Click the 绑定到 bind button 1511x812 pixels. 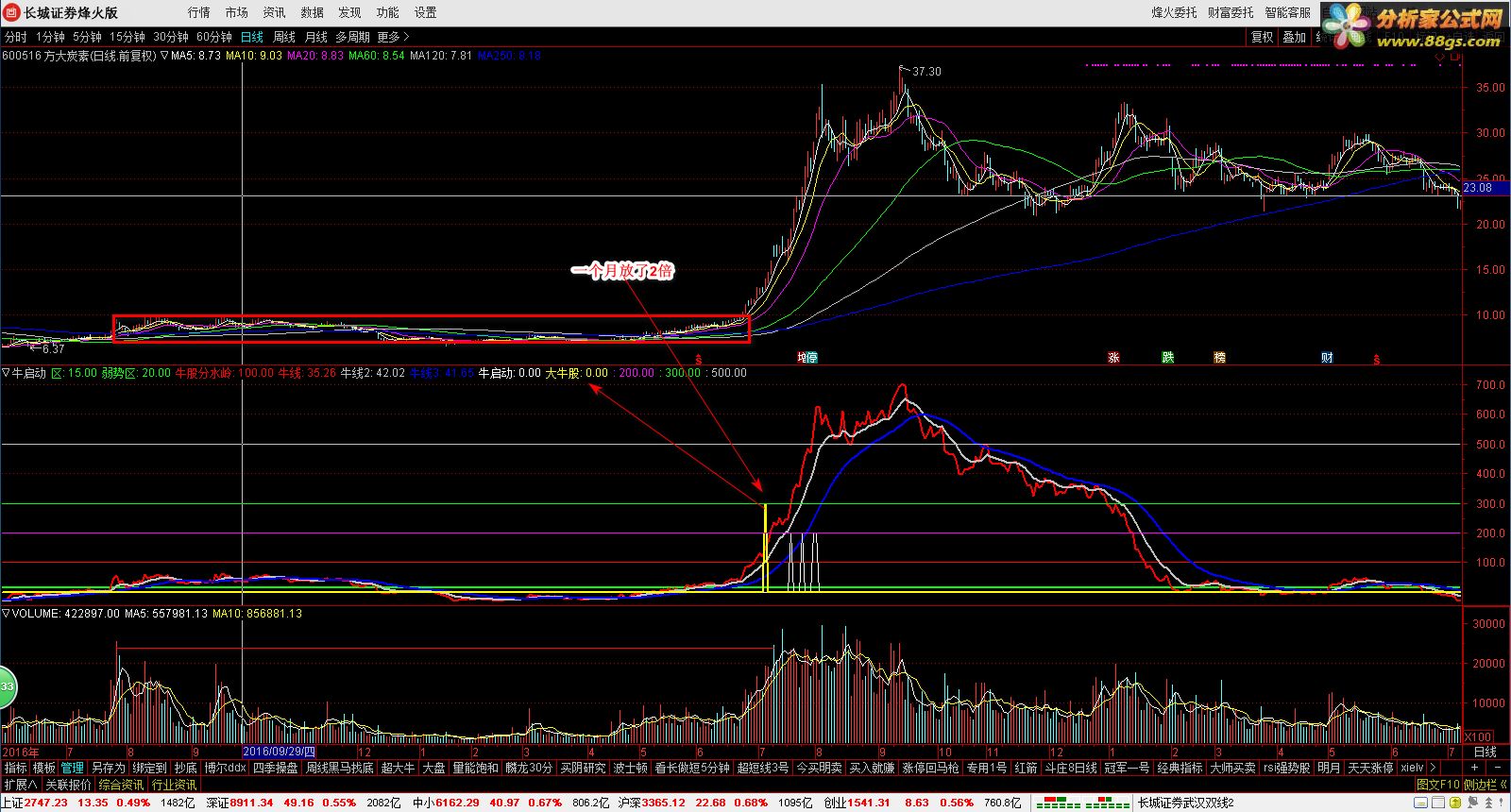tap(149, 768)
